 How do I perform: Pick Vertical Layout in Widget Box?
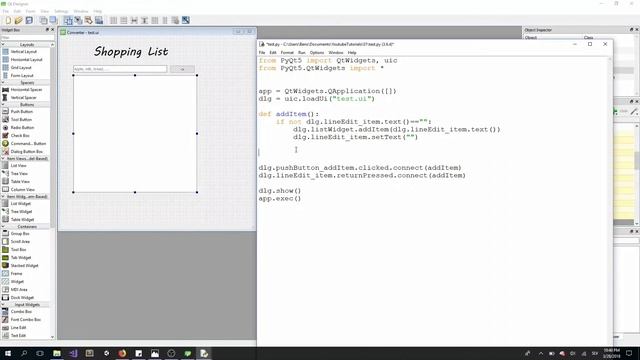point(25,51)
